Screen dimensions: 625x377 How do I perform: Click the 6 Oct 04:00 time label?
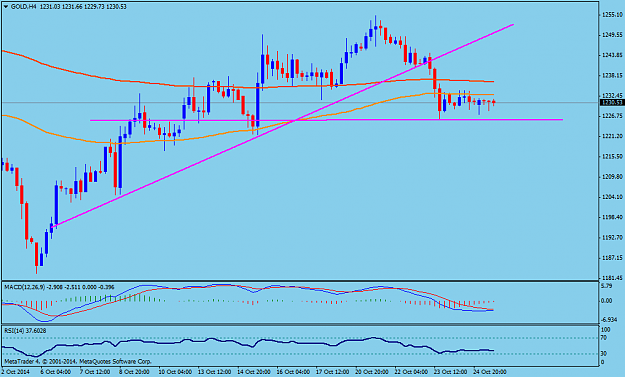tap(56, 372)
